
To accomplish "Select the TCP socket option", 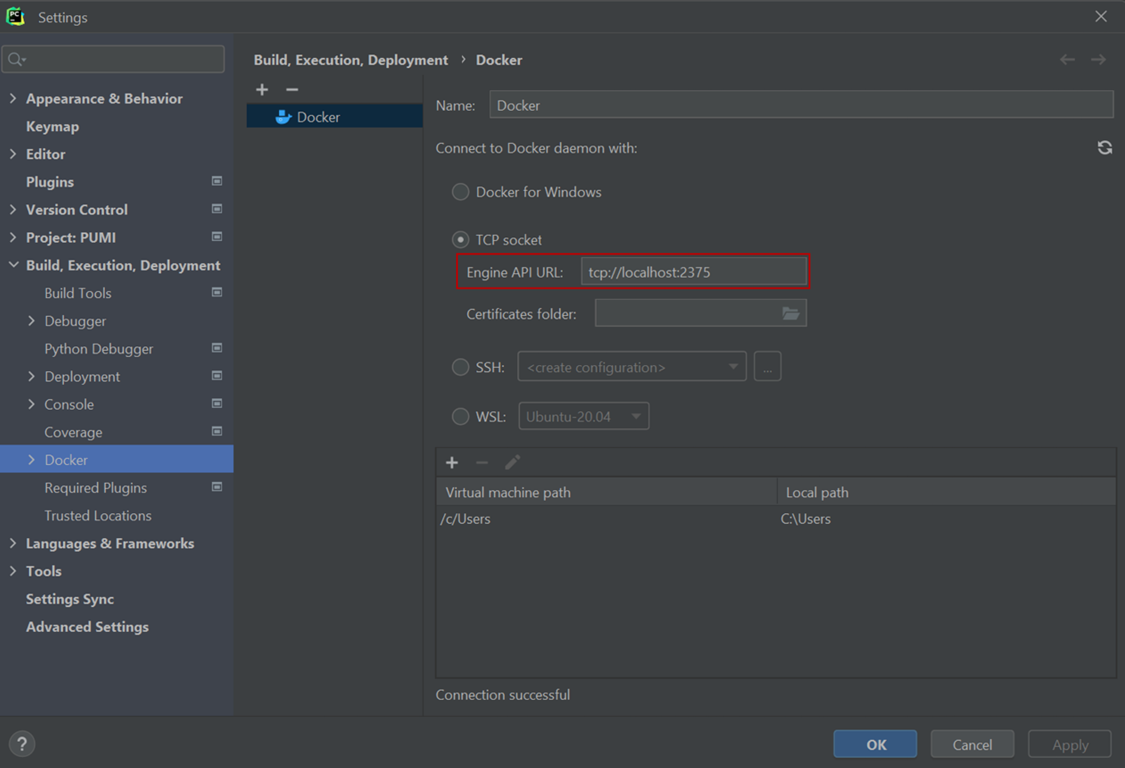I will click(x=461, y=240).
